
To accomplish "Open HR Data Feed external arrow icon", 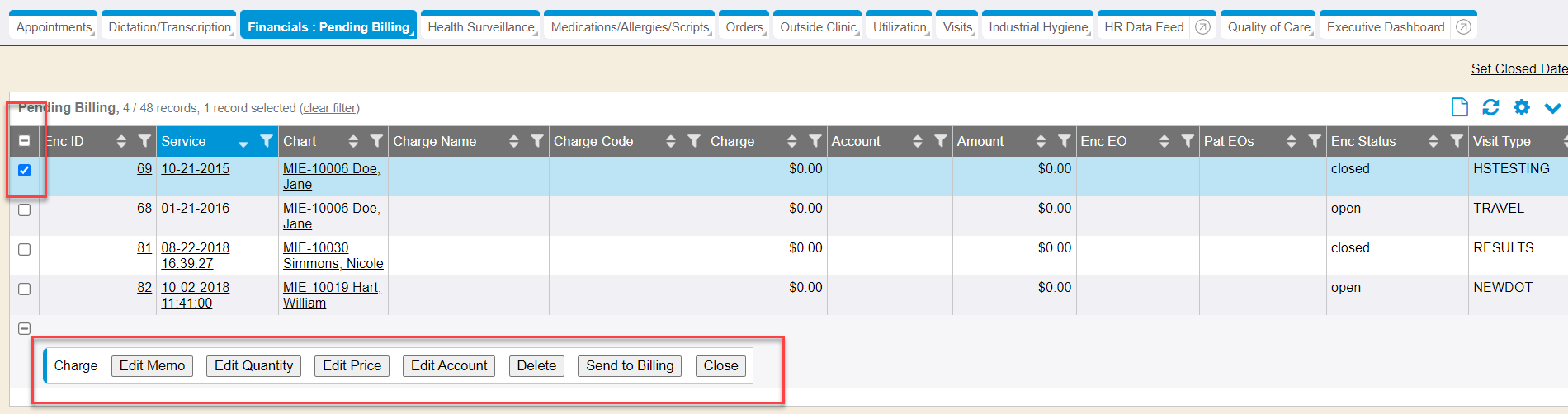I will pos(1202,27).
